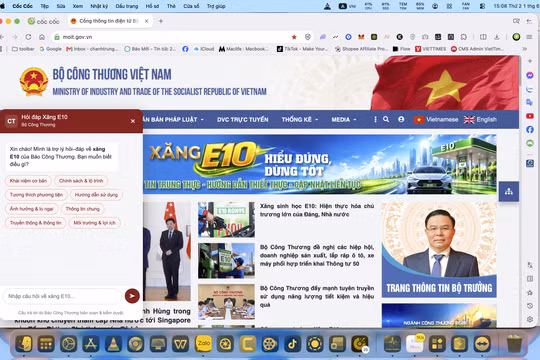Screen dimensions: 540x360
Task: Show more bookmarks overflow chevron
Action: (x=524, y=49)
